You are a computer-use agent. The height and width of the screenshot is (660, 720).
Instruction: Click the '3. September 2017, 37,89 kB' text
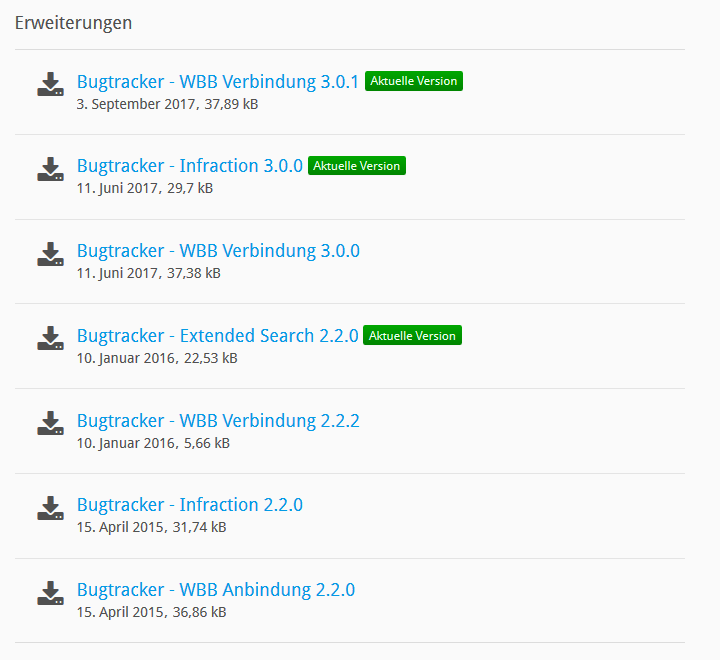pyautogui.click(x=167, y=104)
